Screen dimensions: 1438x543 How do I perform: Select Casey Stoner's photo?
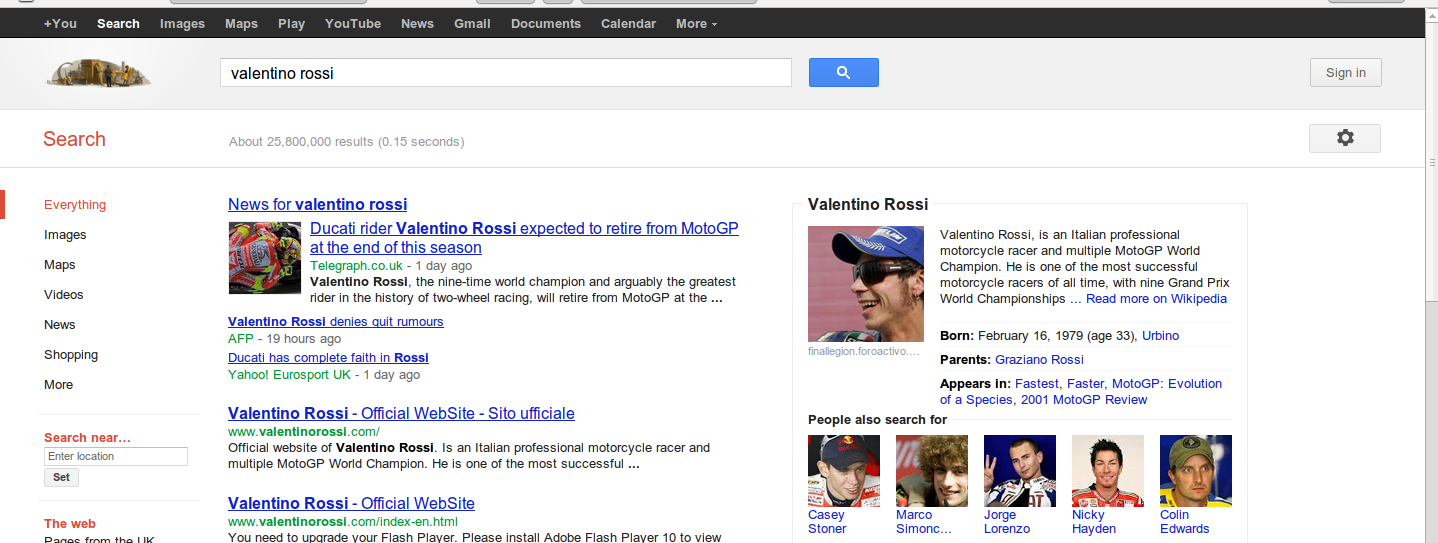pyautogui.click(x=844, y=471)
